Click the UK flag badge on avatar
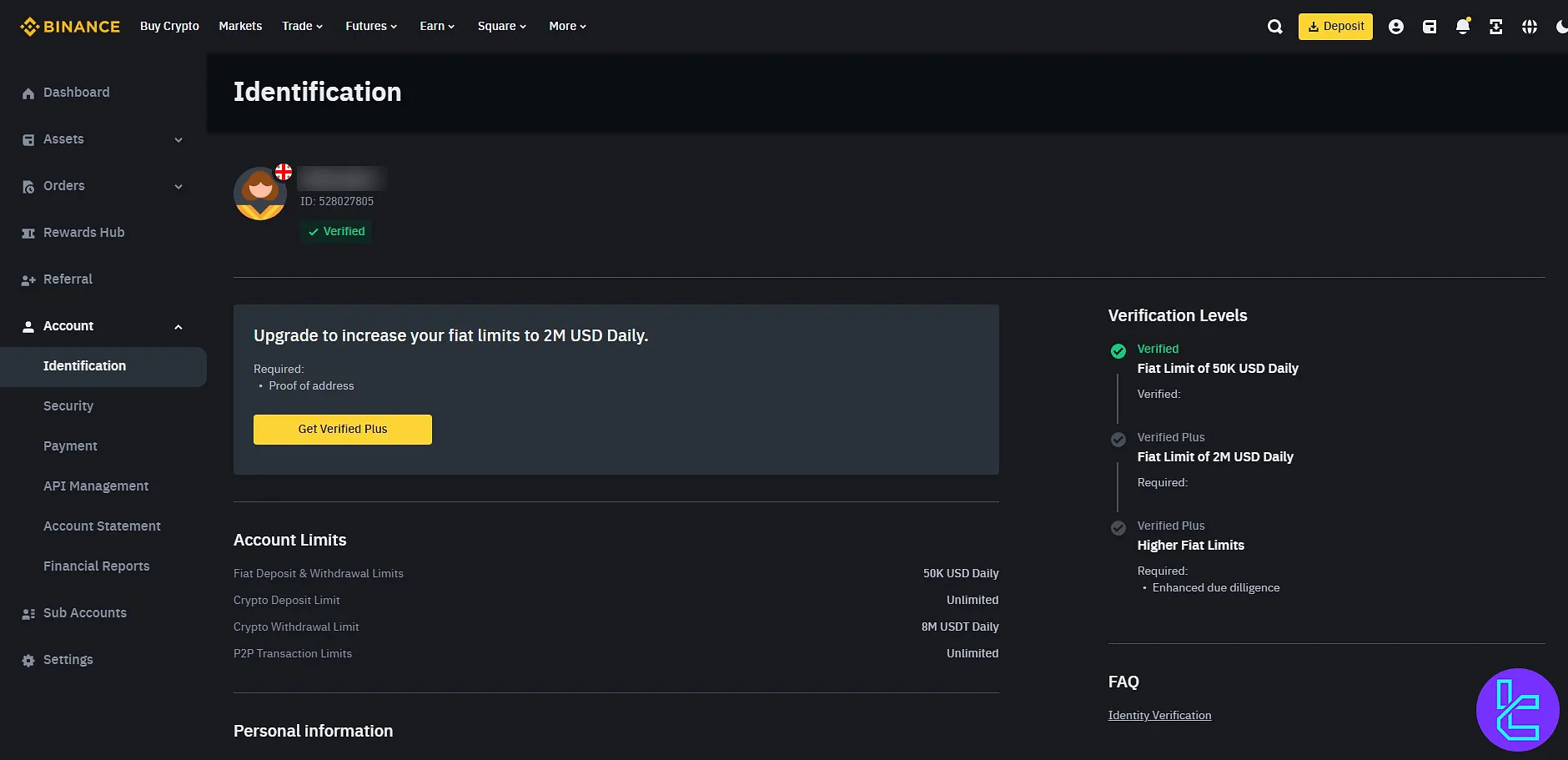 [284, 172]
